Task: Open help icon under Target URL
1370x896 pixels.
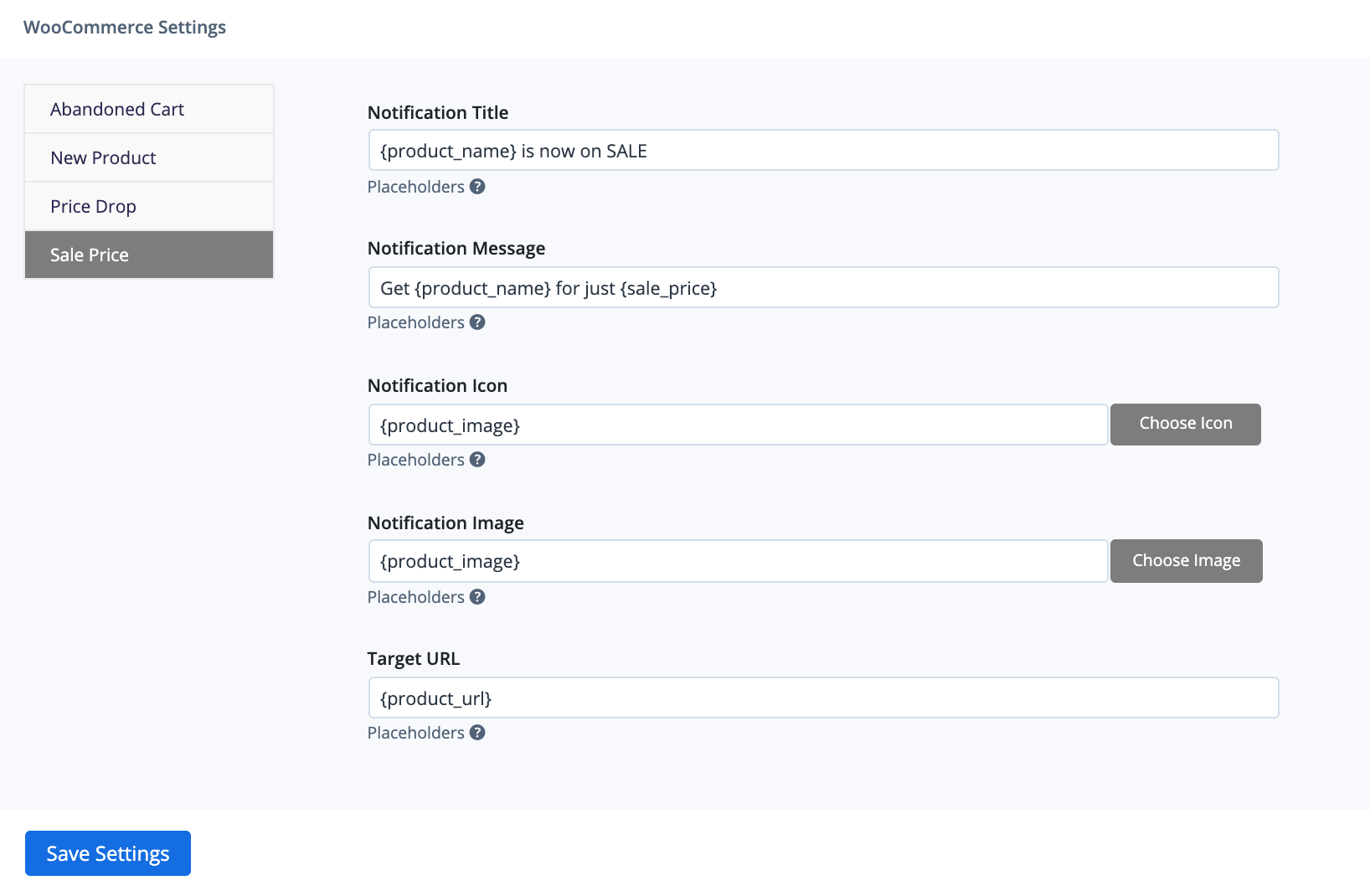Action: (x=477, y=733)
